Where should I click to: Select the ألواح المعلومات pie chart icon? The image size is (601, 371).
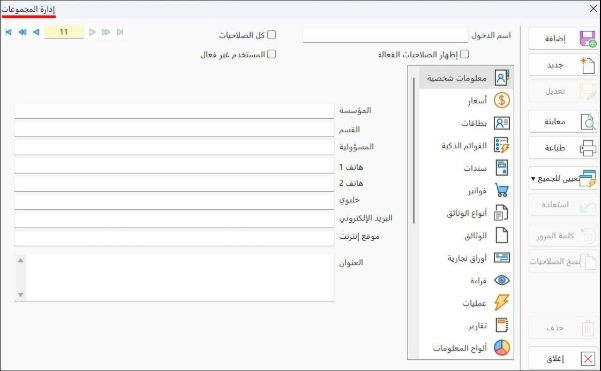501,348
